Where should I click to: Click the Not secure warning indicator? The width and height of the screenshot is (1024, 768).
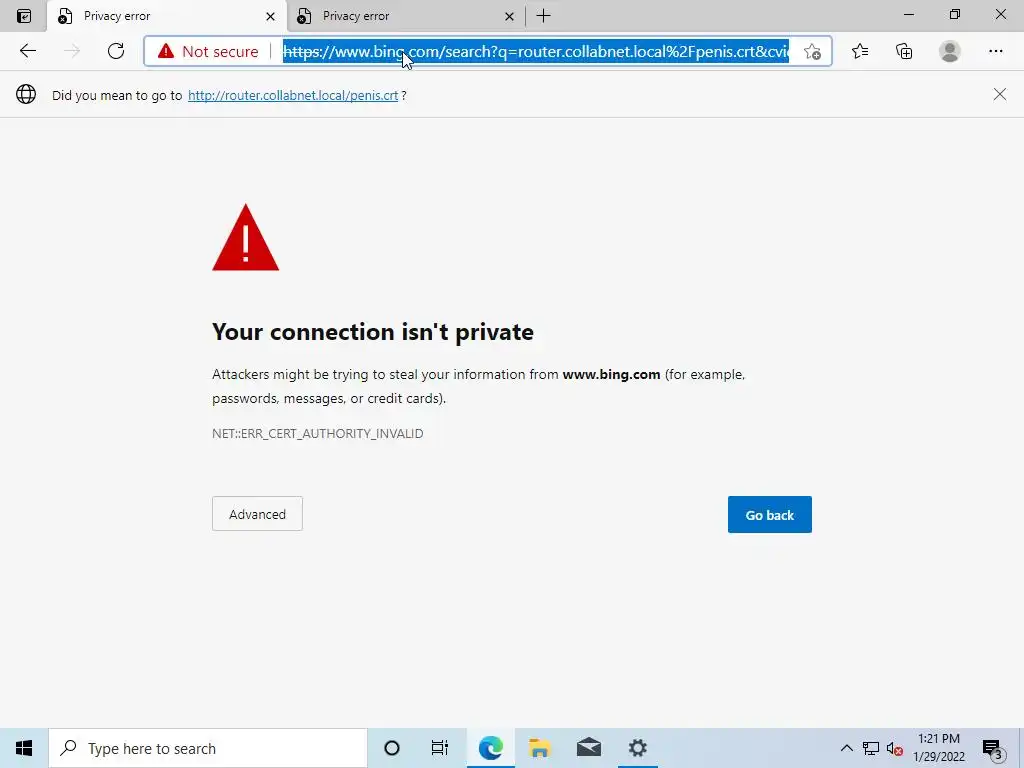(x=208, y=52)
